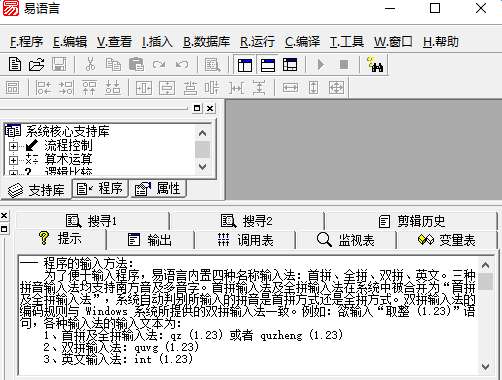Toggle the left work panel layout icon
502x380 pixels.
tap(245, 65)
